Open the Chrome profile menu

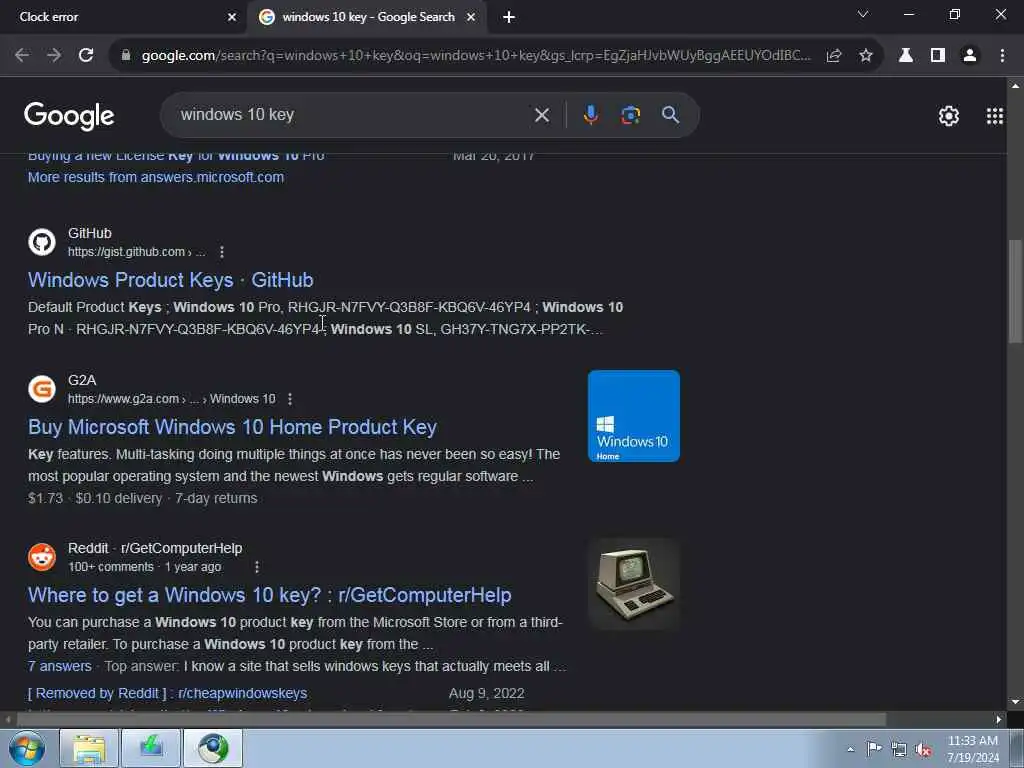970,56
